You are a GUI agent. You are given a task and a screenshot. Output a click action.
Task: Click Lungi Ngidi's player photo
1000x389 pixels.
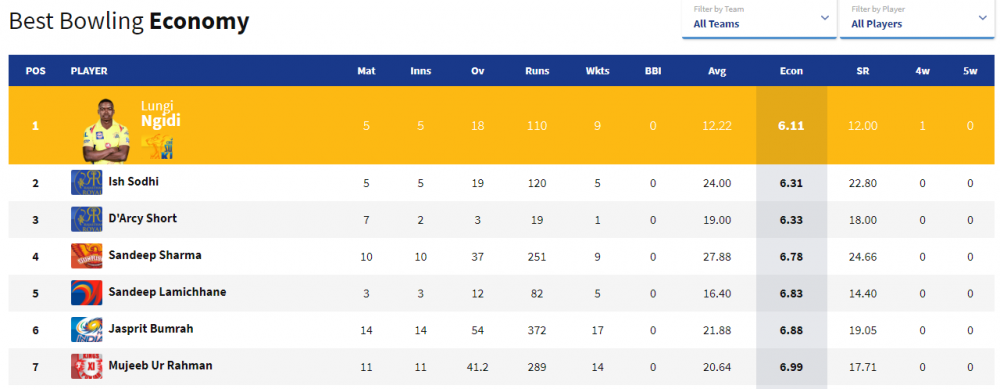[106, 131]
